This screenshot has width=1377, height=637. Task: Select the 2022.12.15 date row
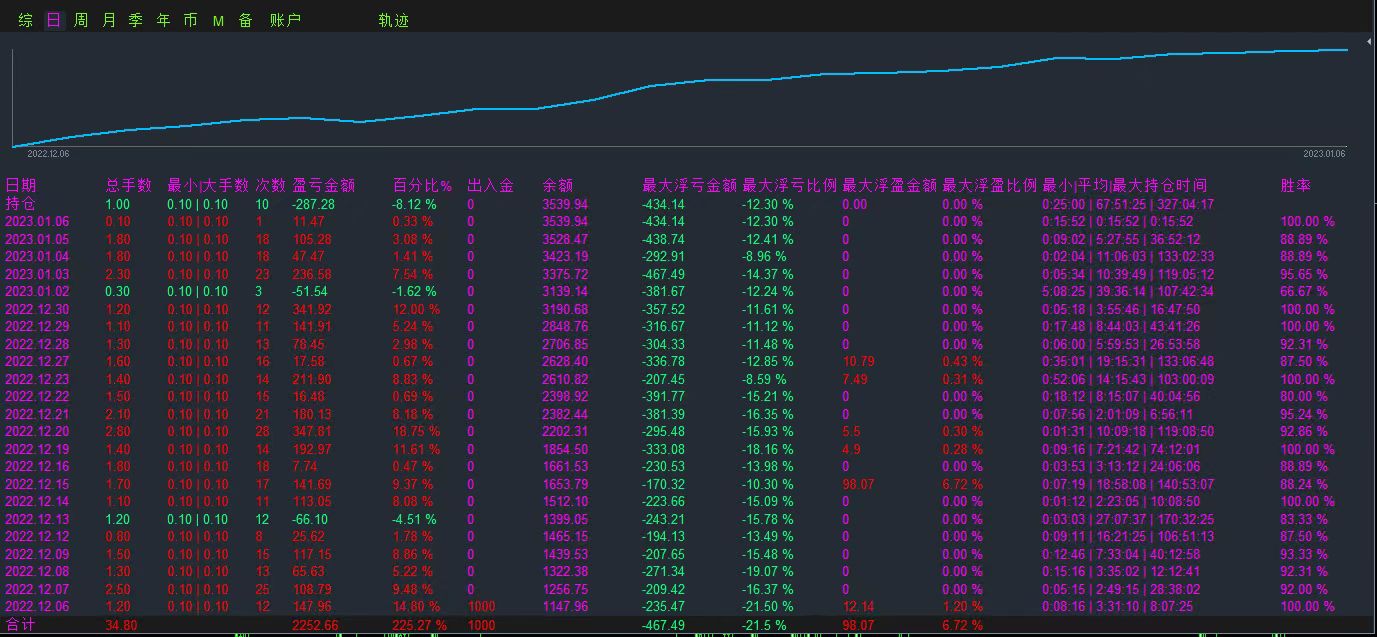pyautogui.click(x=37, y=484)
